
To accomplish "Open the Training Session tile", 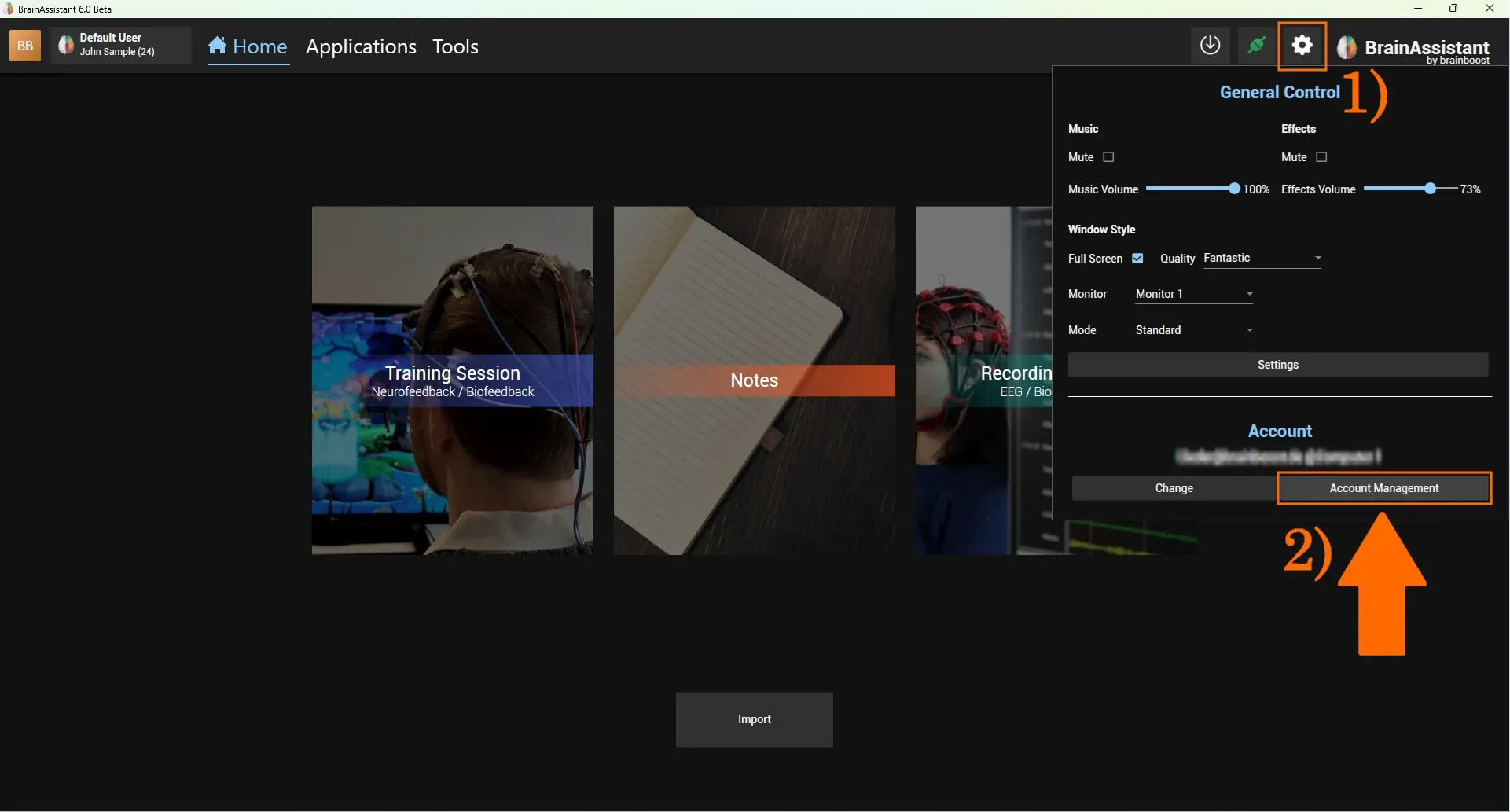I will click(x=453, y=380).
